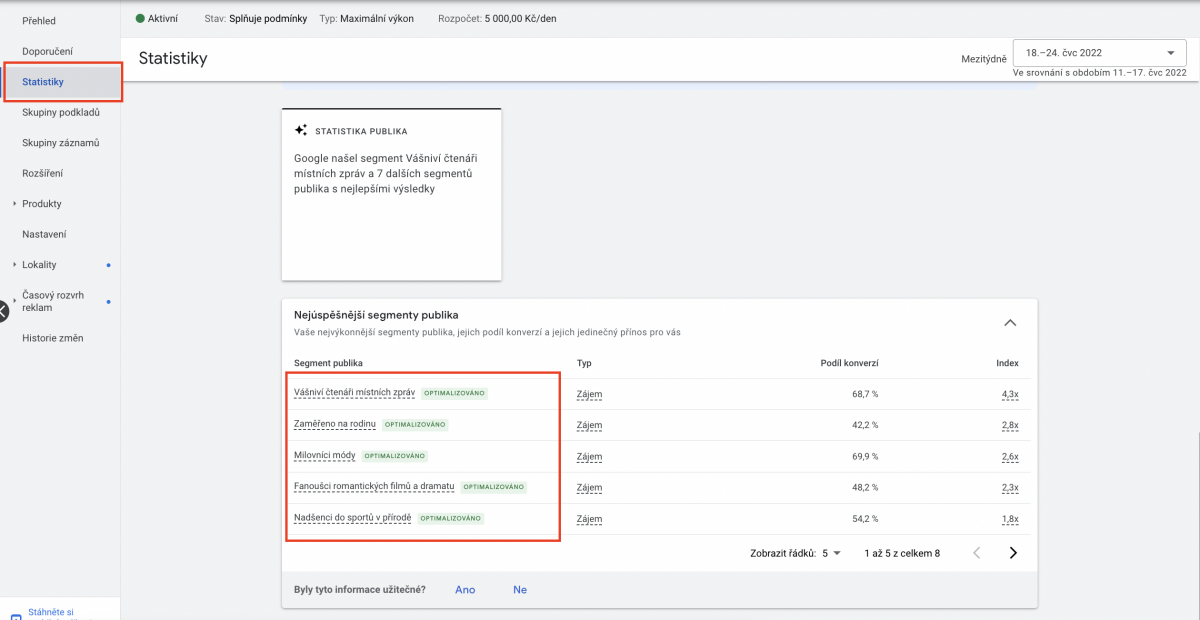
Task: Open the Zobrazit řádků rows dropdown
Action: tap(831, 553)
